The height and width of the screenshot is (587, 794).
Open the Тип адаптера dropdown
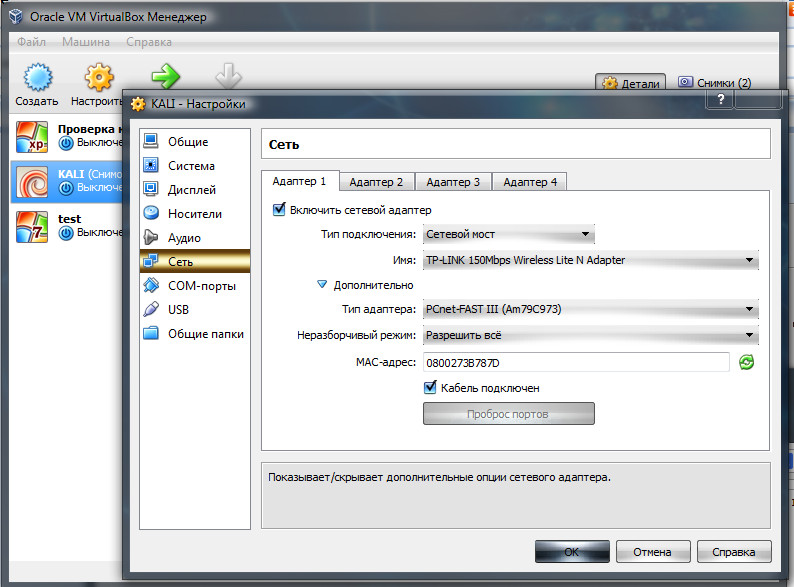(590, 309)
